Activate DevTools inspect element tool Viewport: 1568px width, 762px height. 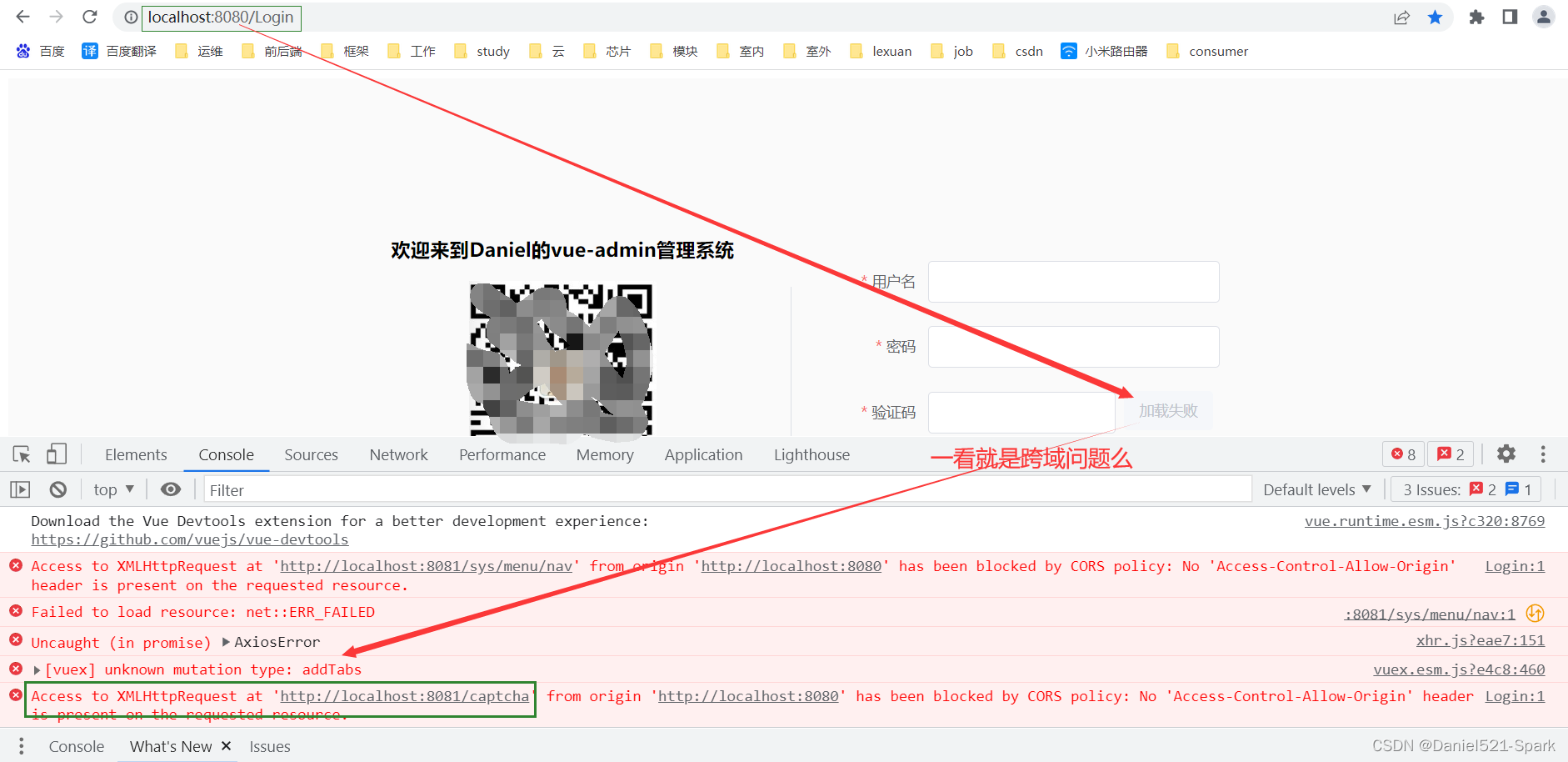coord(22,454)
